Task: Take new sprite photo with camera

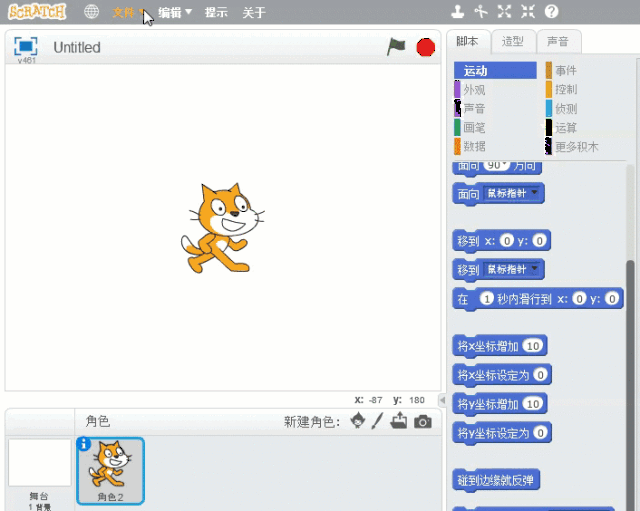Action: pyautogui.click(x=423, y=422)
